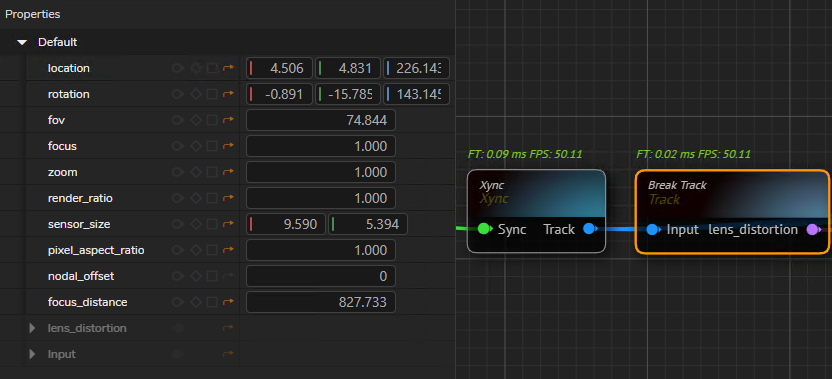Image resolution: width=832 pixels, height=379 pixels.
Task: Collapse the Default properties group
Action: point(22,42)
